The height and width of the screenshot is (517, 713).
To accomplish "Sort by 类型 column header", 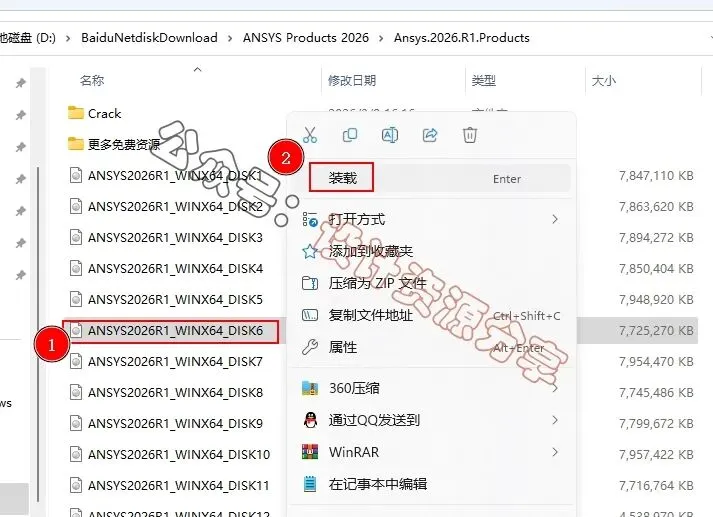I will (483, 81).
